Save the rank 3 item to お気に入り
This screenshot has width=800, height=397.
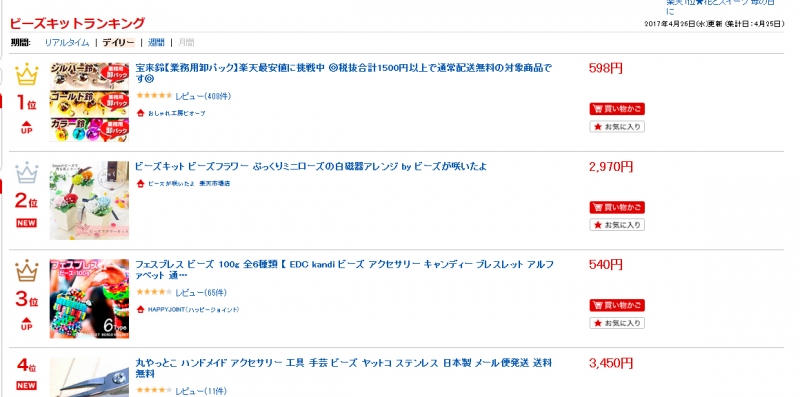(617, 323)
